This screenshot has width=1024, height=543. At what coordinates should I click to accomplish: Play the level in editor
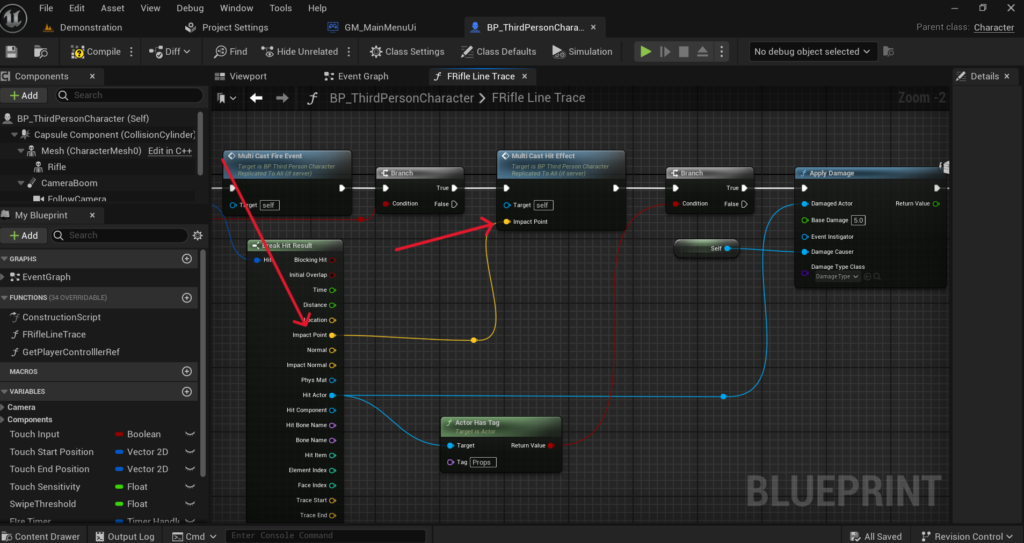645,52
